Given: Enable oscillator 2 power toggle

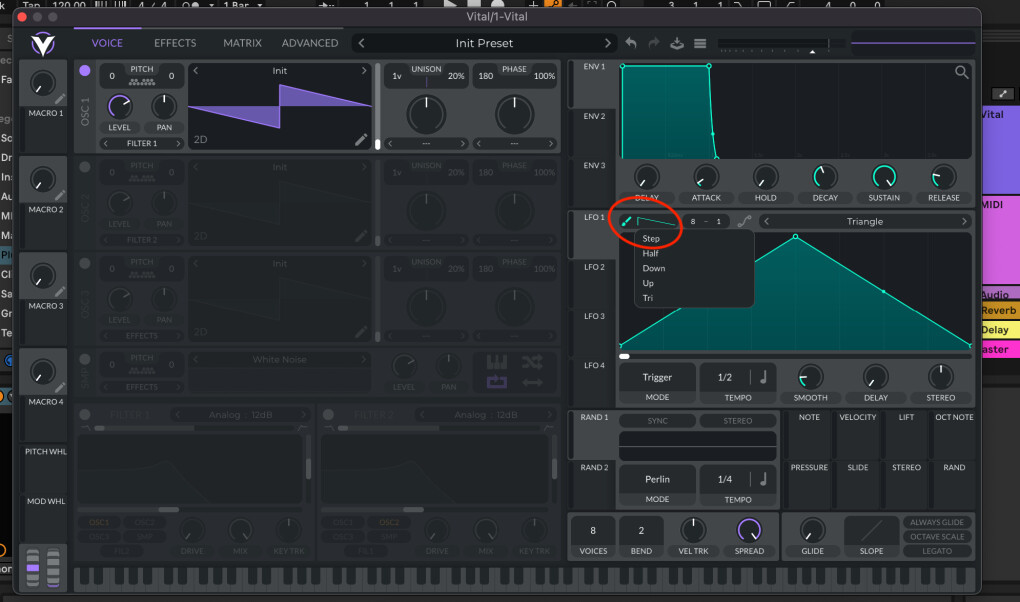Looking at the screenshot, I should click(x=85, y=167).
